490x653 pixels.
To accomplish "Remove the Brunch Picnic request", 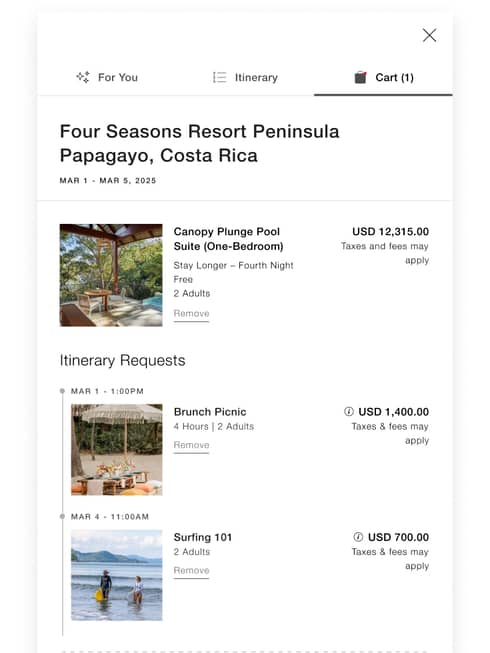I will (x=191, y=445).
